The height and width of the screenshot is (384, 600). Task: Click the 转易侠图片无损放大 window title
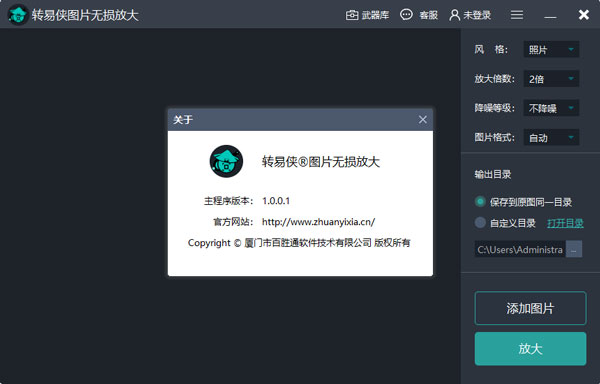pos(85,15)
